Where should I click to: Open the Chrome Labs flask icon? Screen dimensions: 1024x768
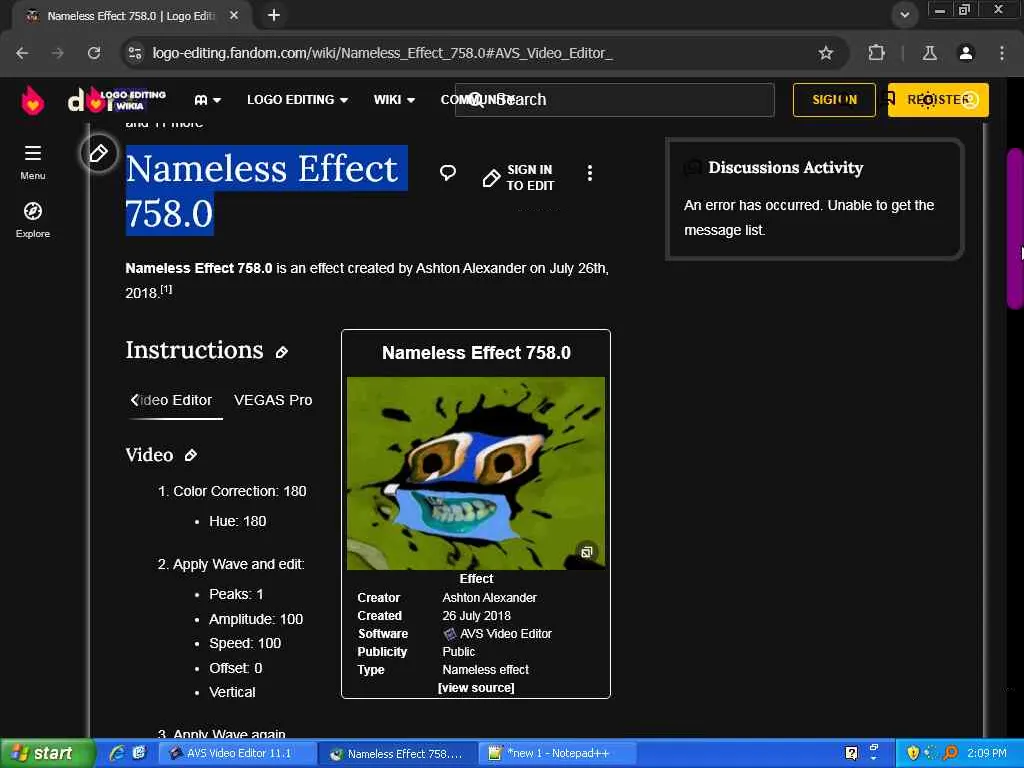coord(929,53)
